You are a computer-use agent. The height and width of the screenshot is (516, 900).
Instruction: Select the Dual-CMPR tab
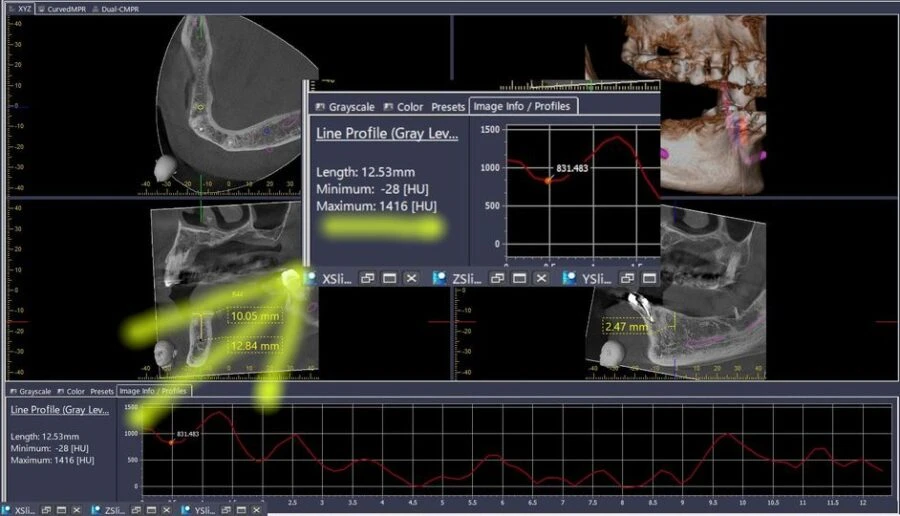(x=115, y=8)
